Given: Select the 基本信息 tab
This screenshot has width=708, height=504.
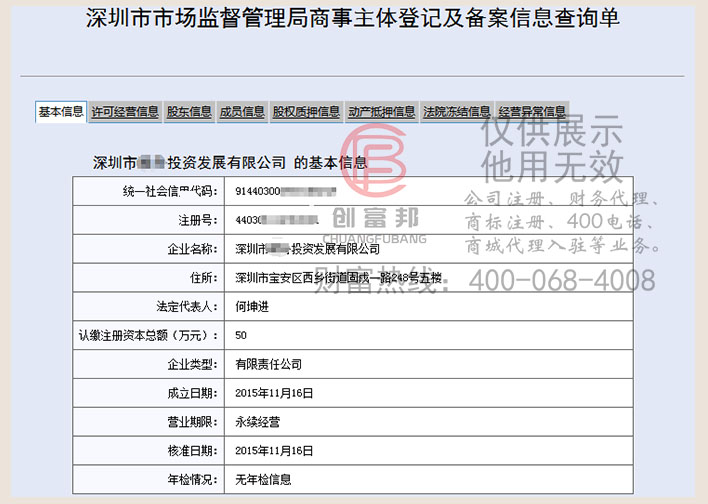Looking at the screenshot, I should click(x=61, y=112).
